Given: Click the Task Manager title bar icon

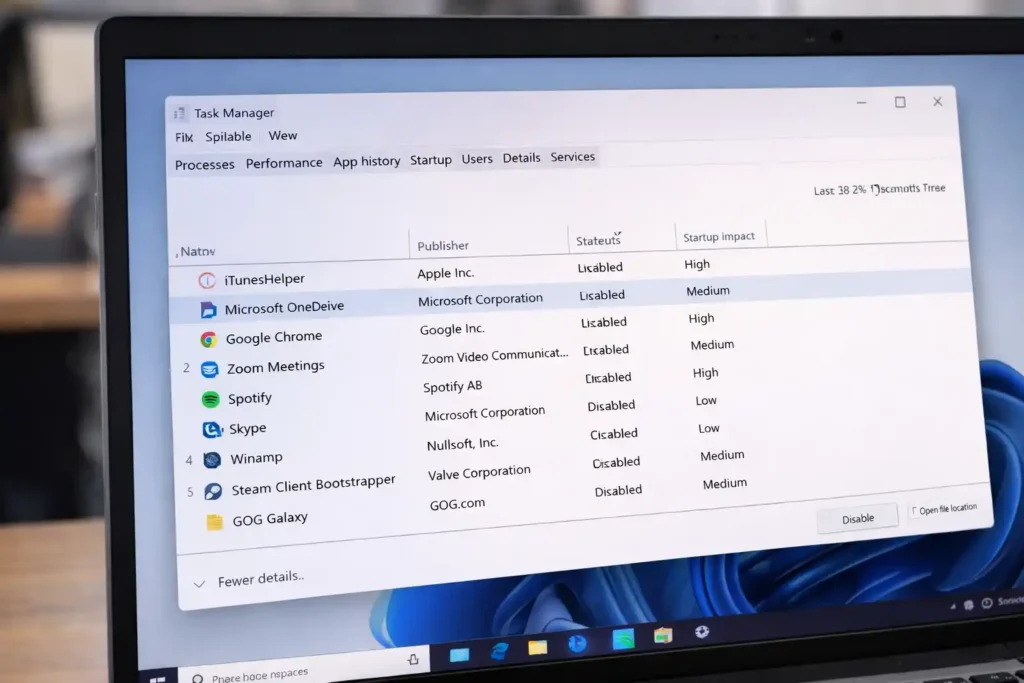Looking at the screenshot, I should (x=179, y=114).
